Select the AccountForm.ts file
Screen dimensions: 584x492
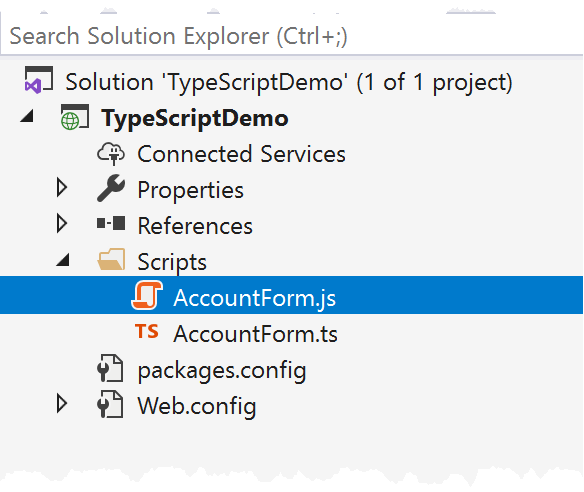pyautogui.click(x=256, y=334)
